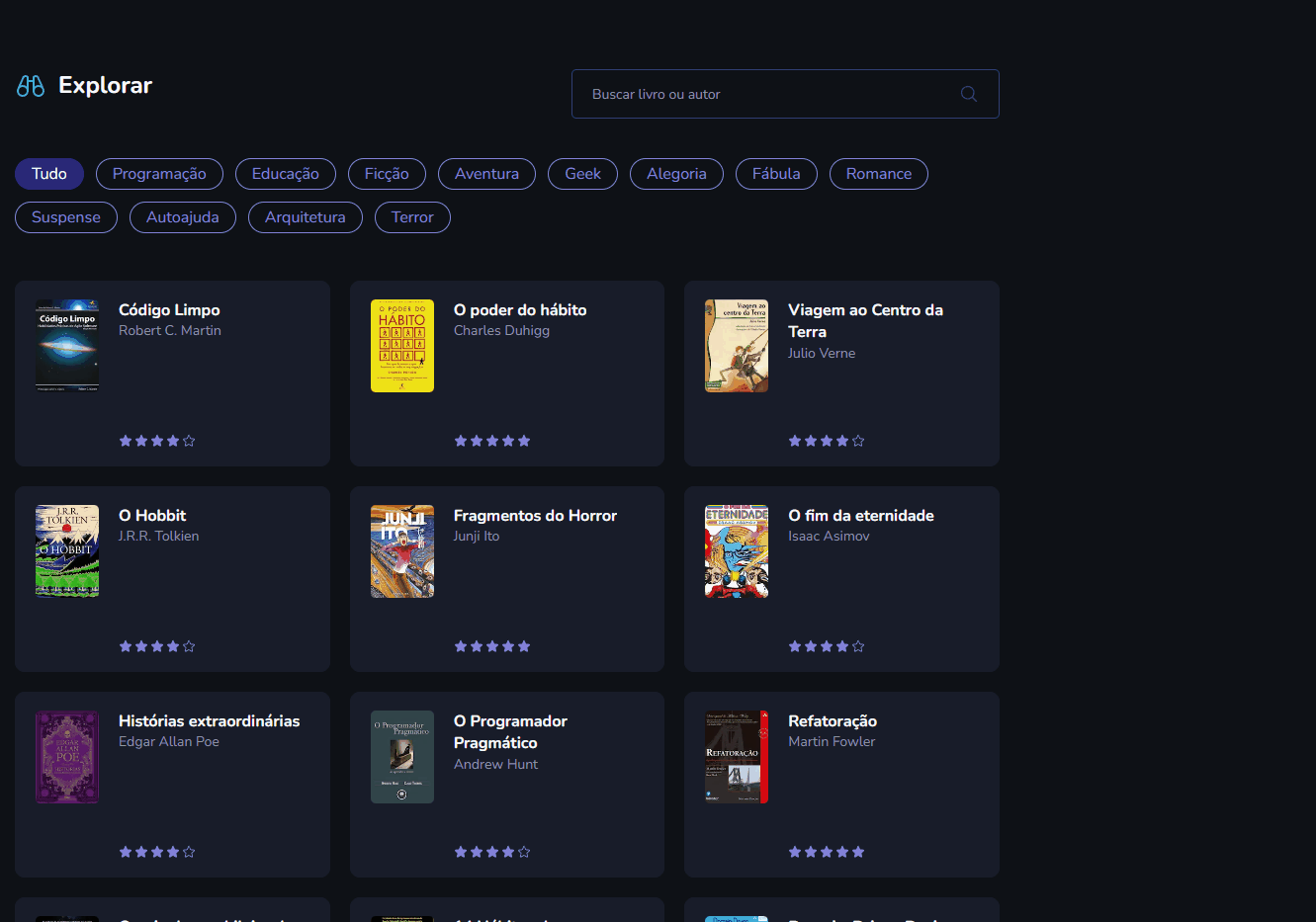Open the O Hobbit book cover
This screenshot has width=1316, height=922.
pyautogui.click(x=67, y=551)
